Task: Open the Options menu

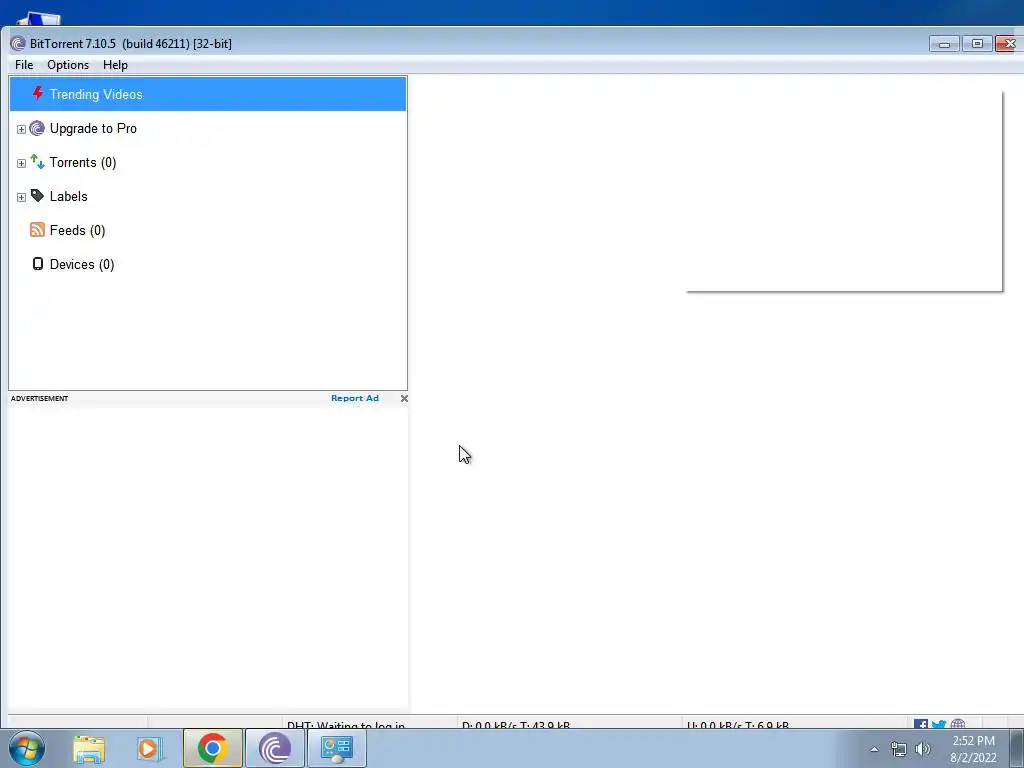Action: pyautogui.click(x=68, y=65)
